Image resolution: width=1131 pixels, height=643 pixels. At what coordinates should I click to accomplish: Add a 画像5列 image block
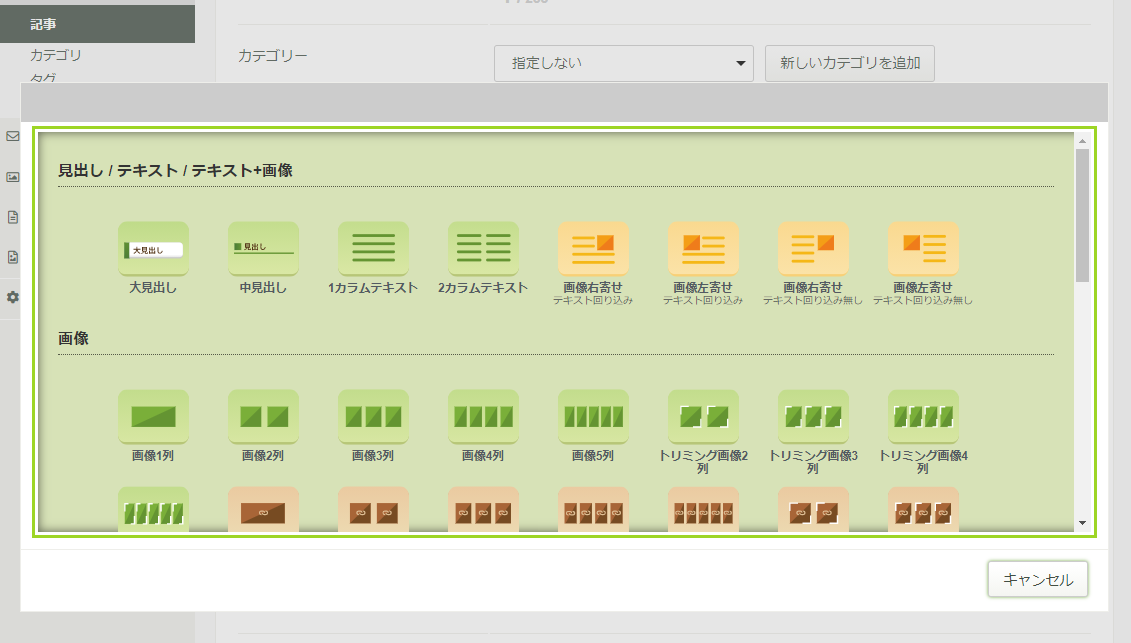[593, 416]
